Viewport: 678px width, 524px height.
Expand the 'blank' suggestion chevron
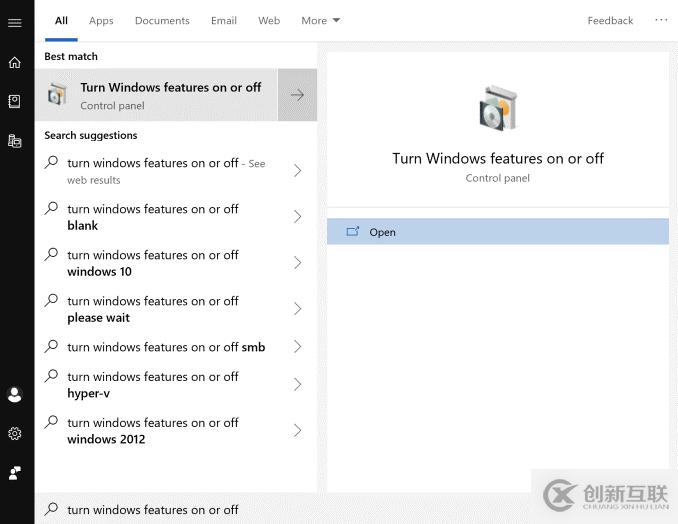297,217
